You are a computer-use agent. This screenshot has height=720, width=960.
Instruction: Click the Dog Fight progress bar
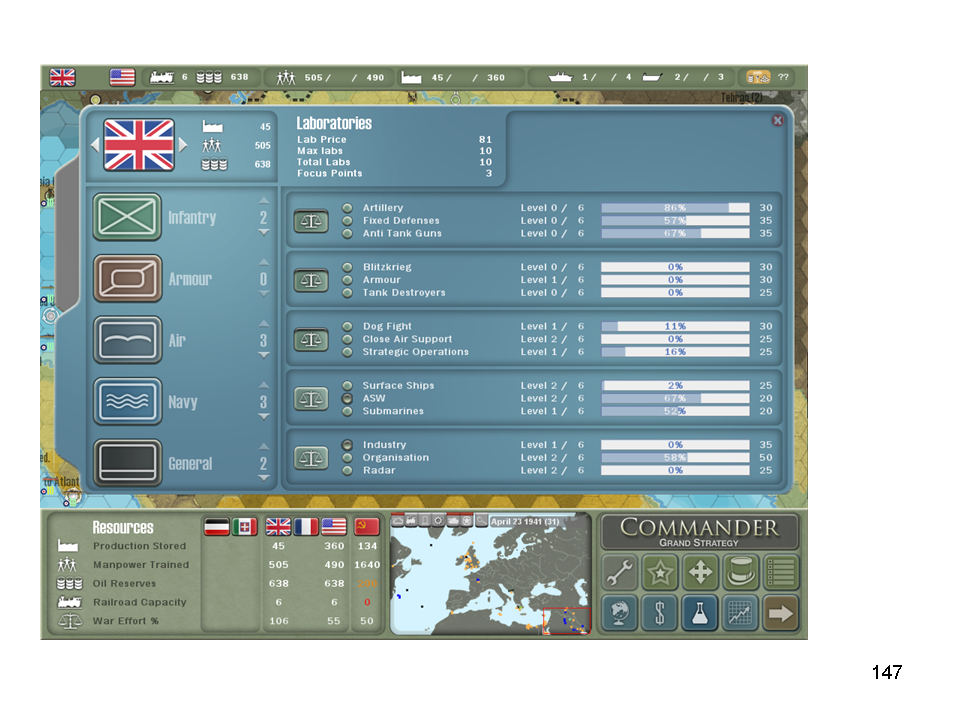coord(675,326)
